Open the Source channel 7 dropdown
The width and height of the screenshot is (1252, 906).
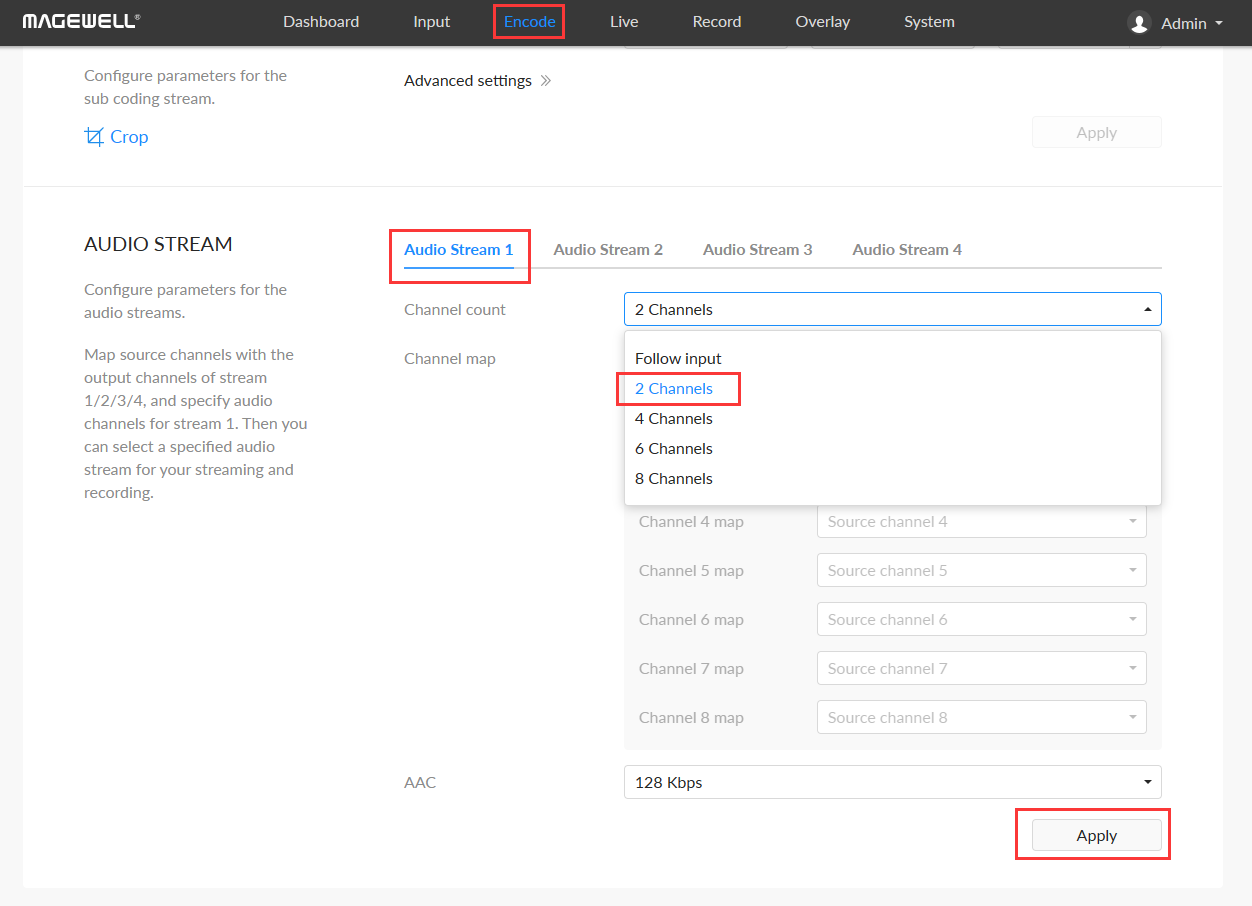pos(980,668)
